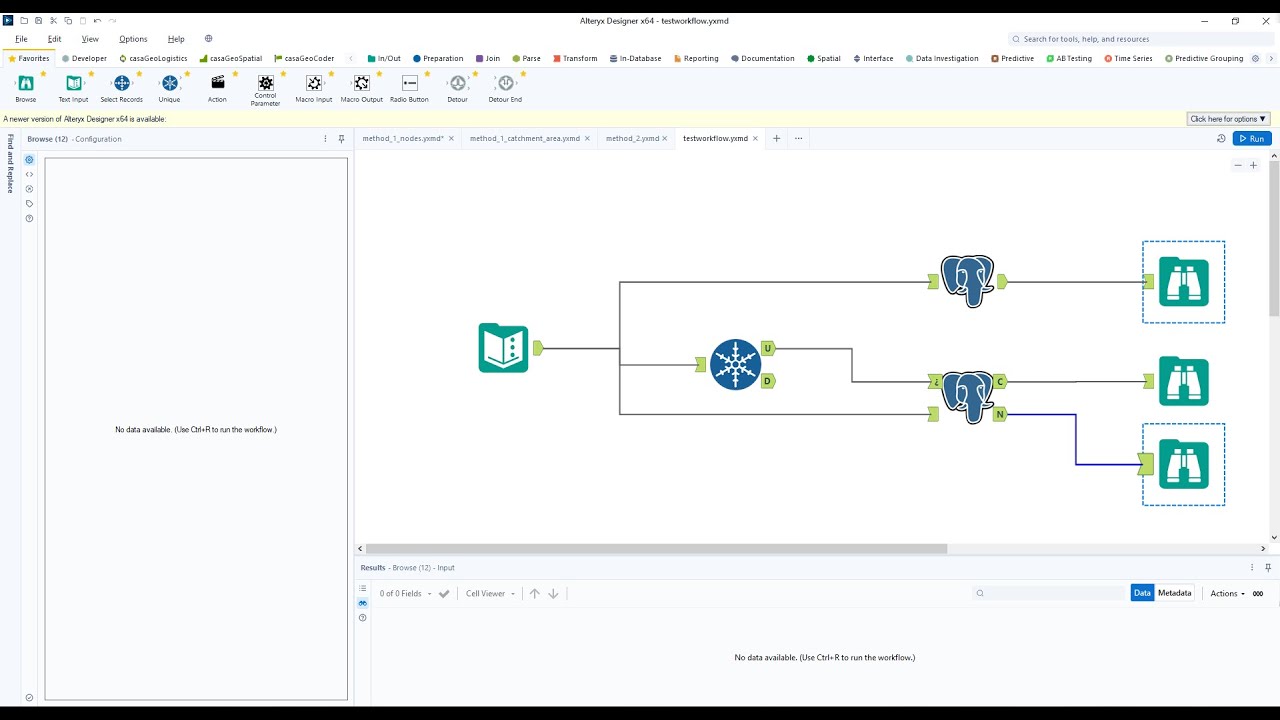Select the Select Records tool icon
This screenshot has height=720, width=1280.
121,84
